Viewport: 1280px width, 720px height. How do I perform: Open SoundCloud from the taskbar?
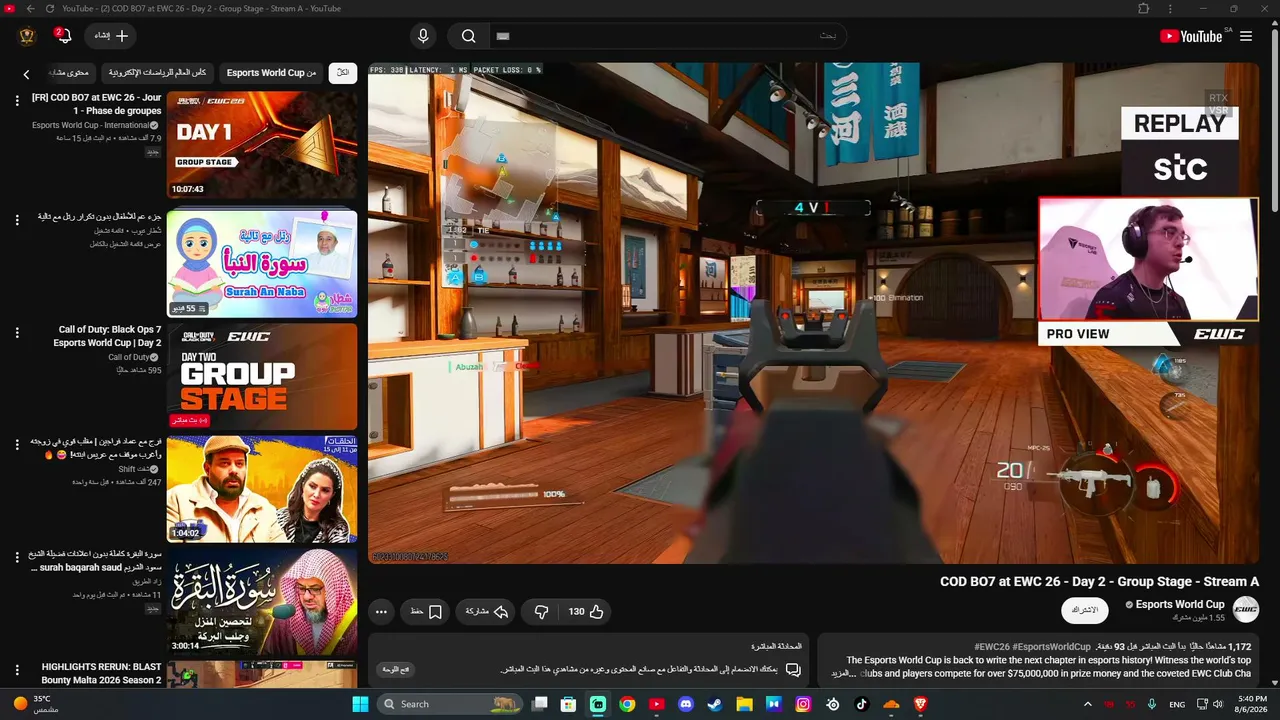[891, 704]
